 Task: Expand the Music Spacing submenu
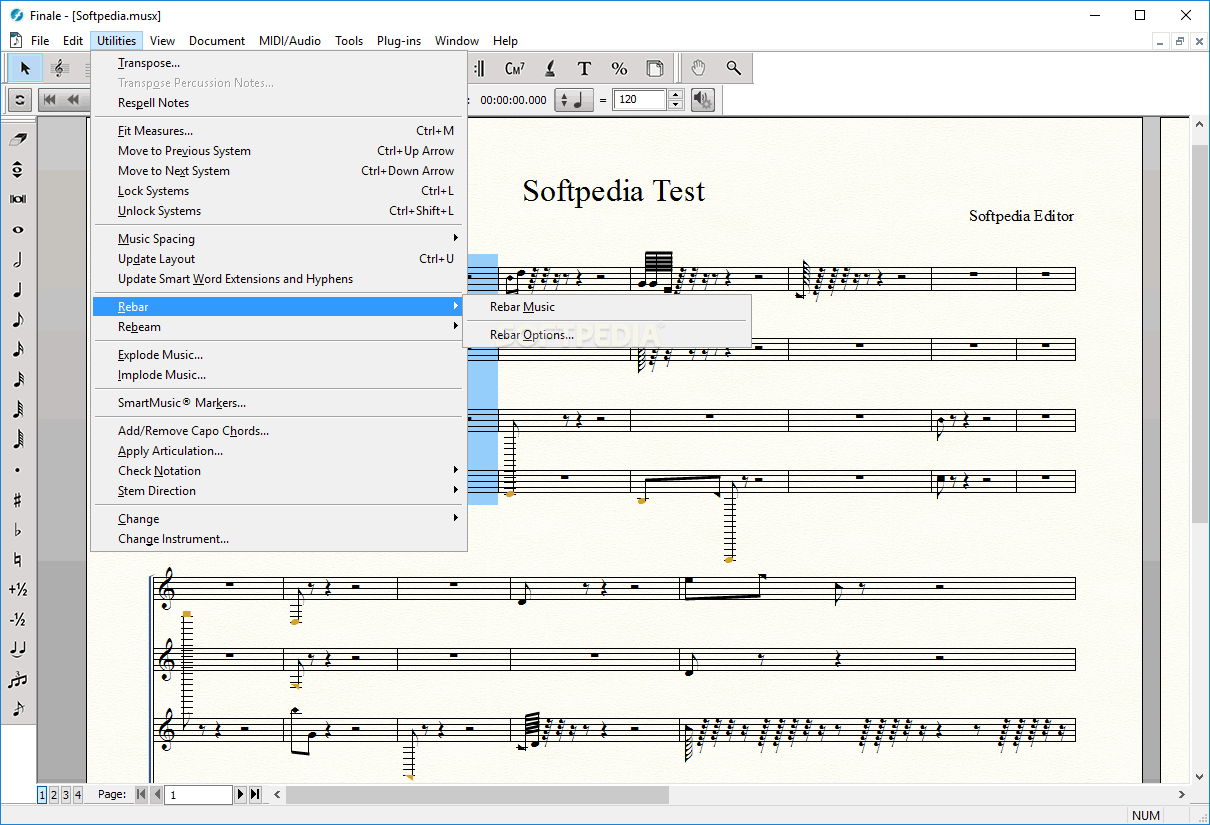[279, 239]
